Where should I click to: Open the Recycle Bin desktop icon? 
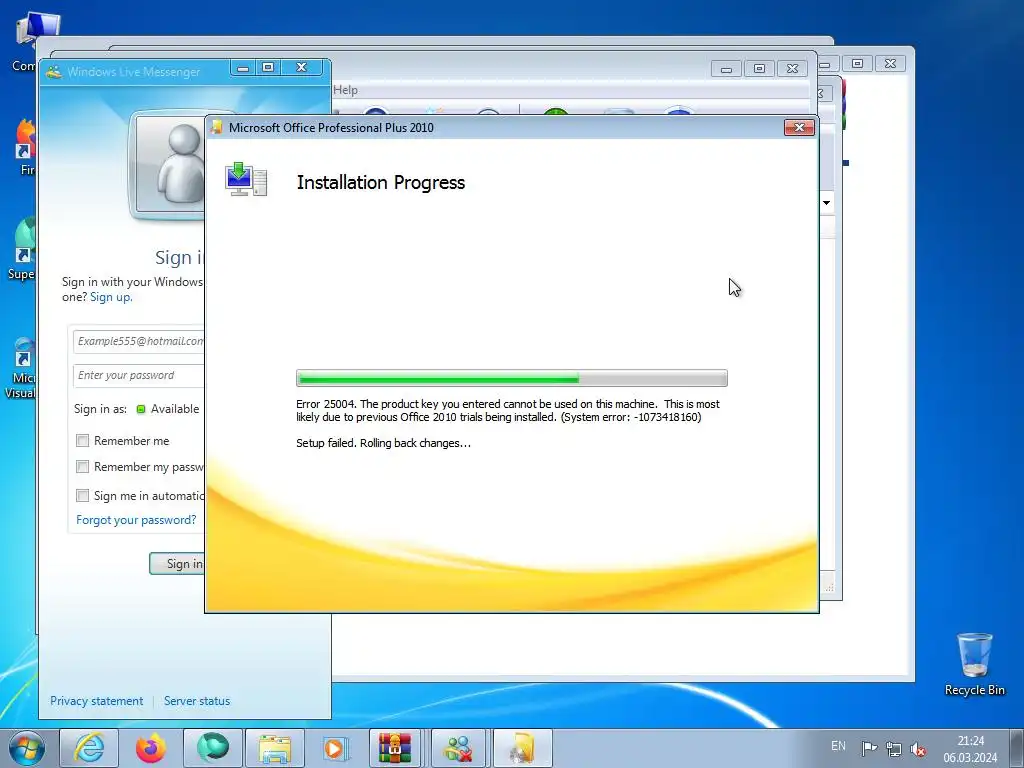coord(974,664)
